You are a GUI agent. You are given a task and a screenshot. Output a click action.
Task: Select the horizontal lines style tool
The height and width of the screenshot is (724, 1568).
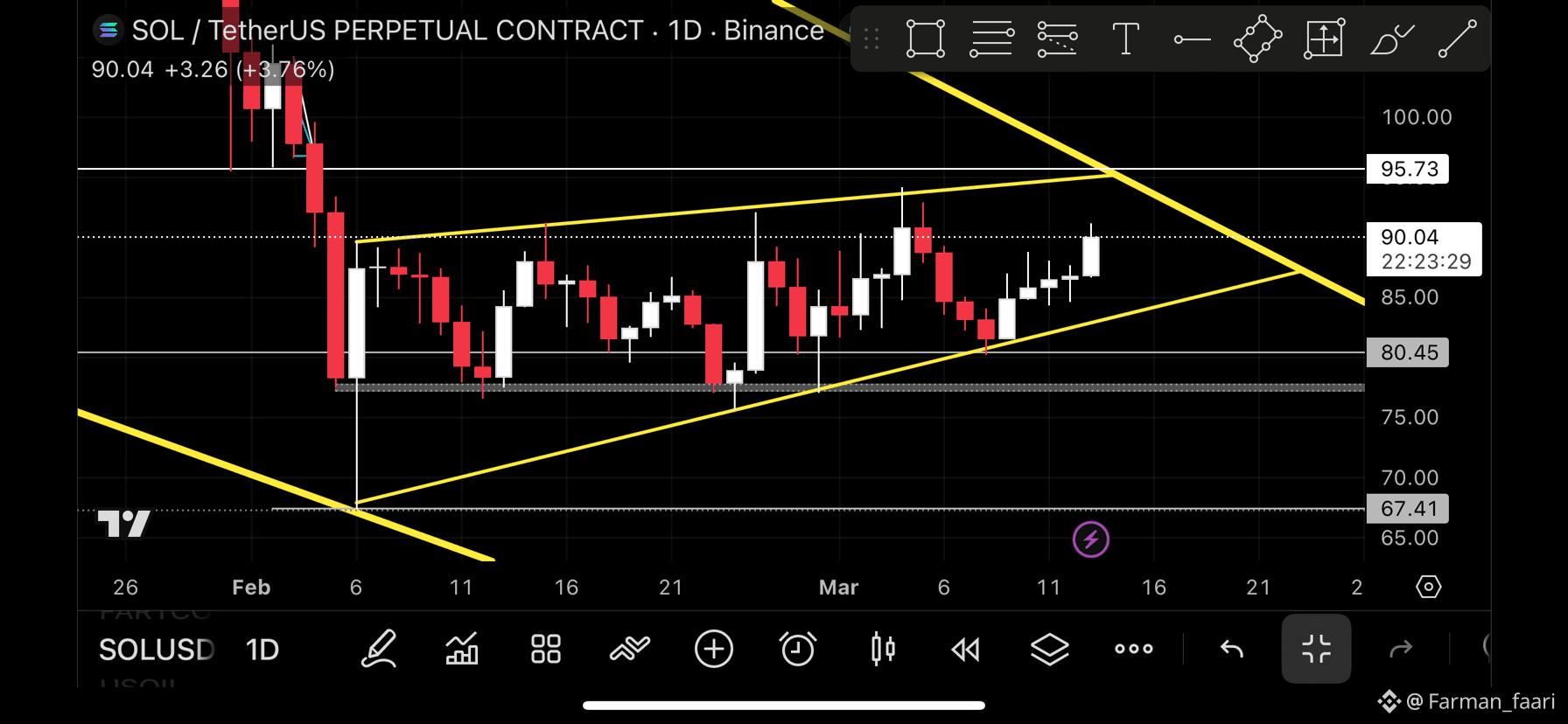991,38
